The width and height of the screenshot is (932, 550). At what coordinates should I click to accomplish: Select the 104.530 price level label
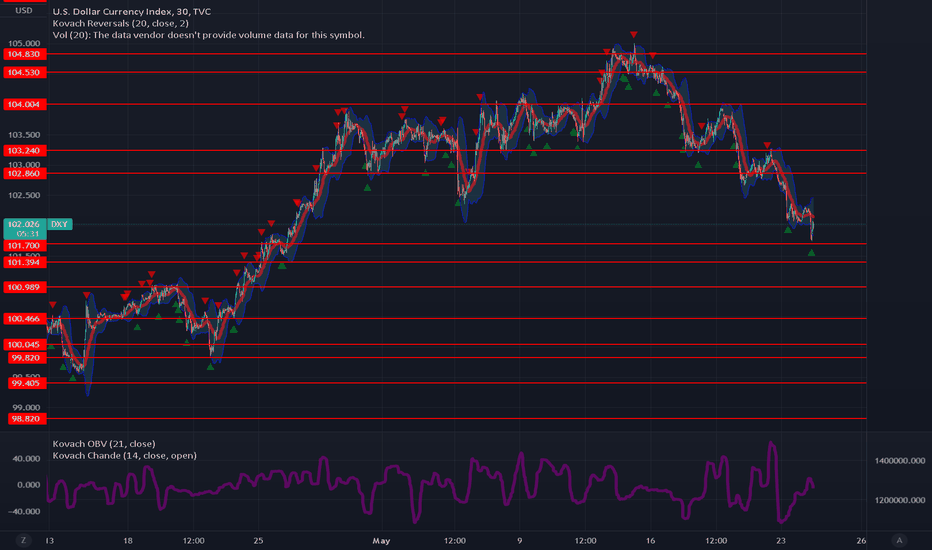[x=25, y=73]
